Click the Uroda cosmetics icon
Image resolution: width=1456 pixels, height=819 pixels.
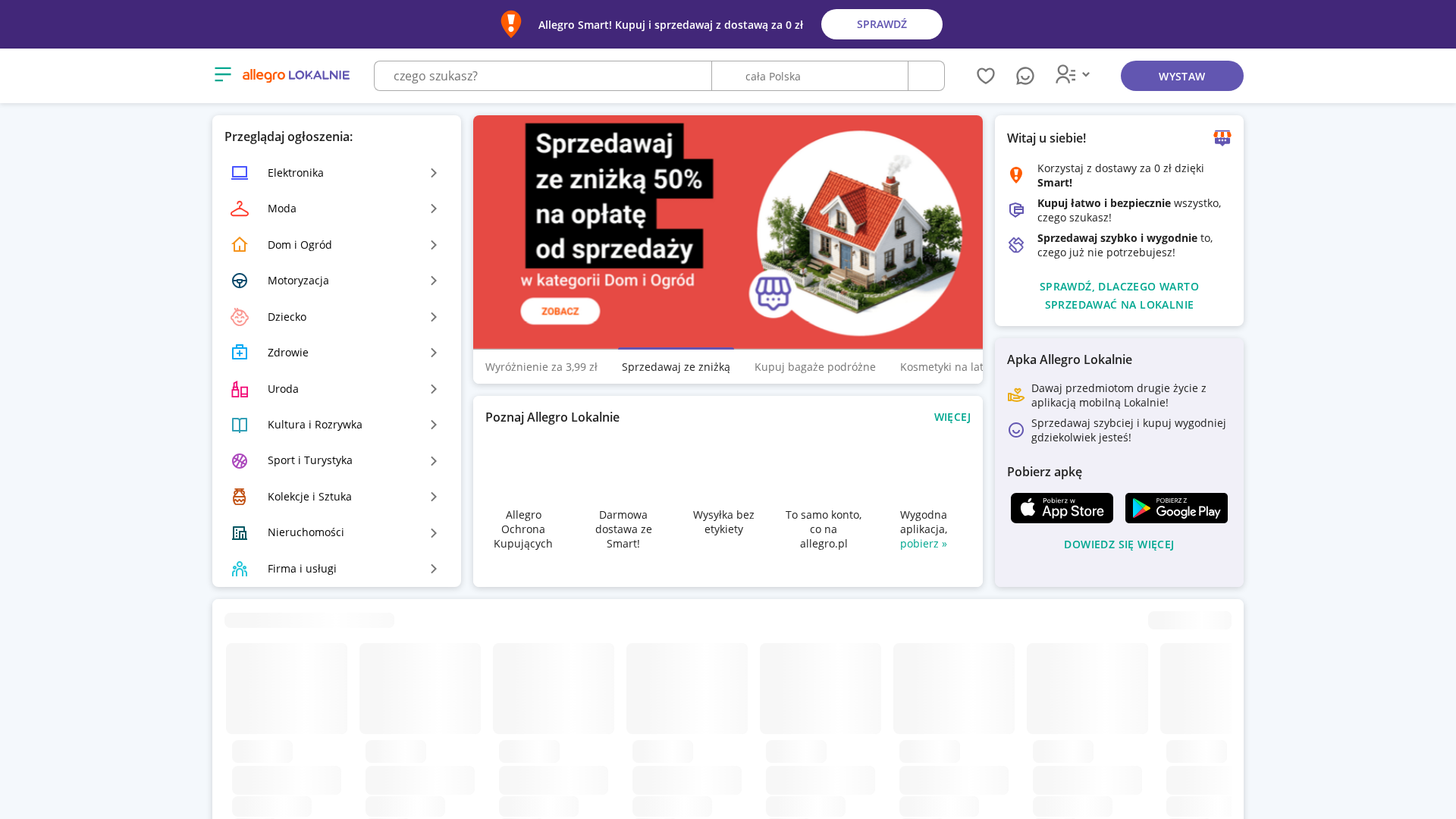tap(240, 389)
